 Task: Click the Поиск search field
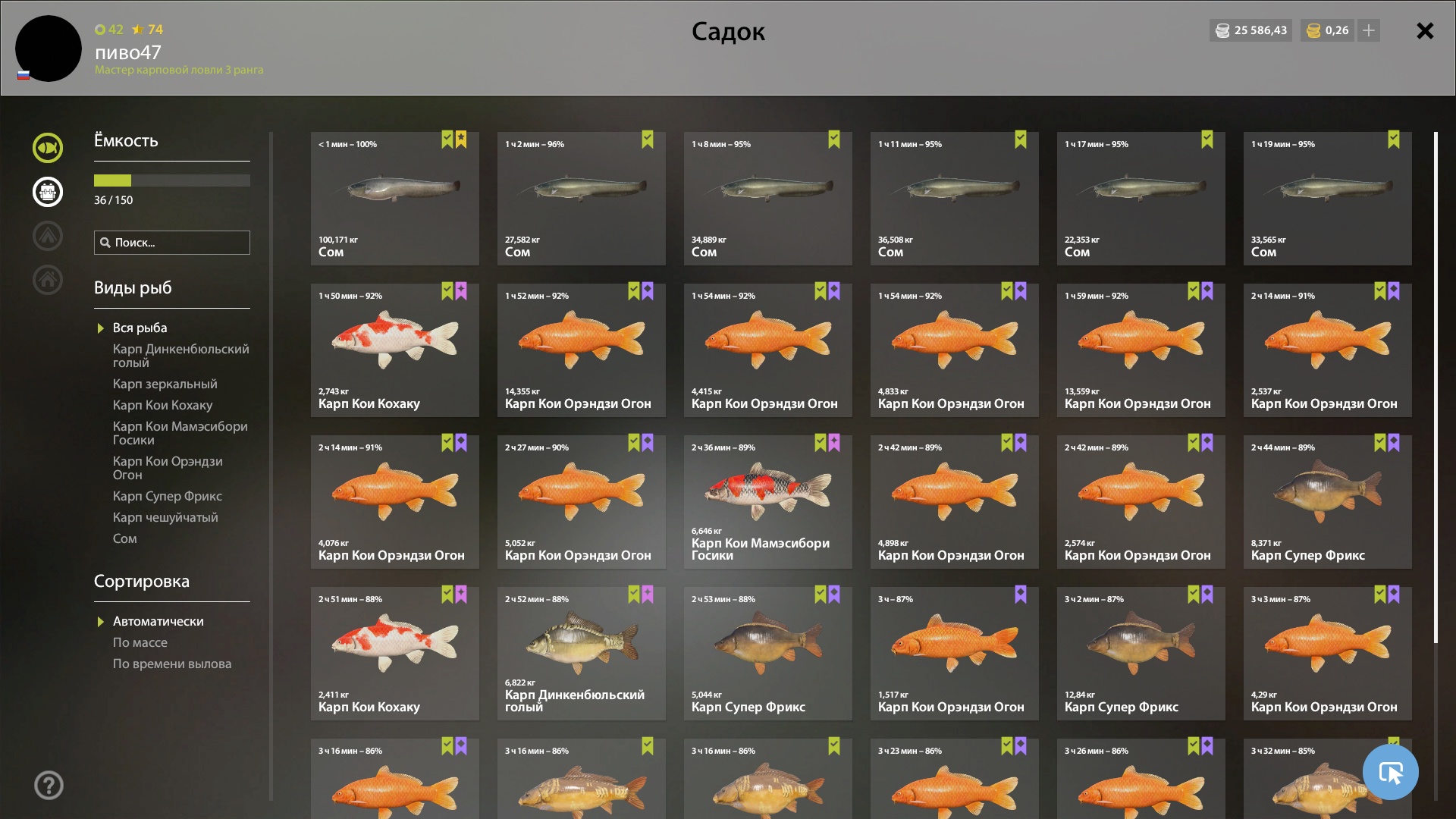tap(172, 243)
